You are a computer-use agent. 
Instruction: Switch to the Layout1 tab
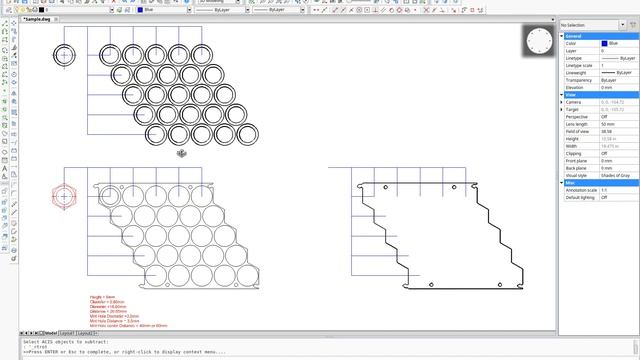click(67, 333)
